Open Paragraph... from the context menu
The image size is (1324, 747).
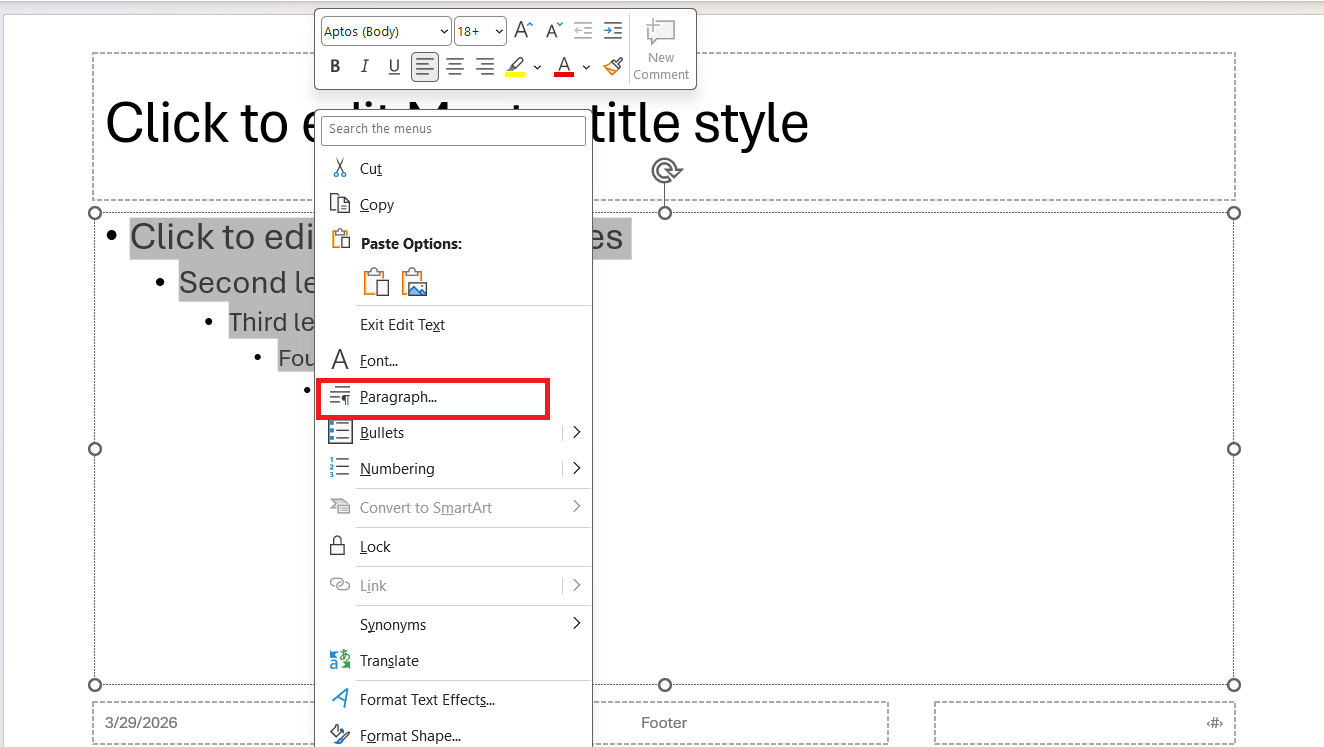398,397
